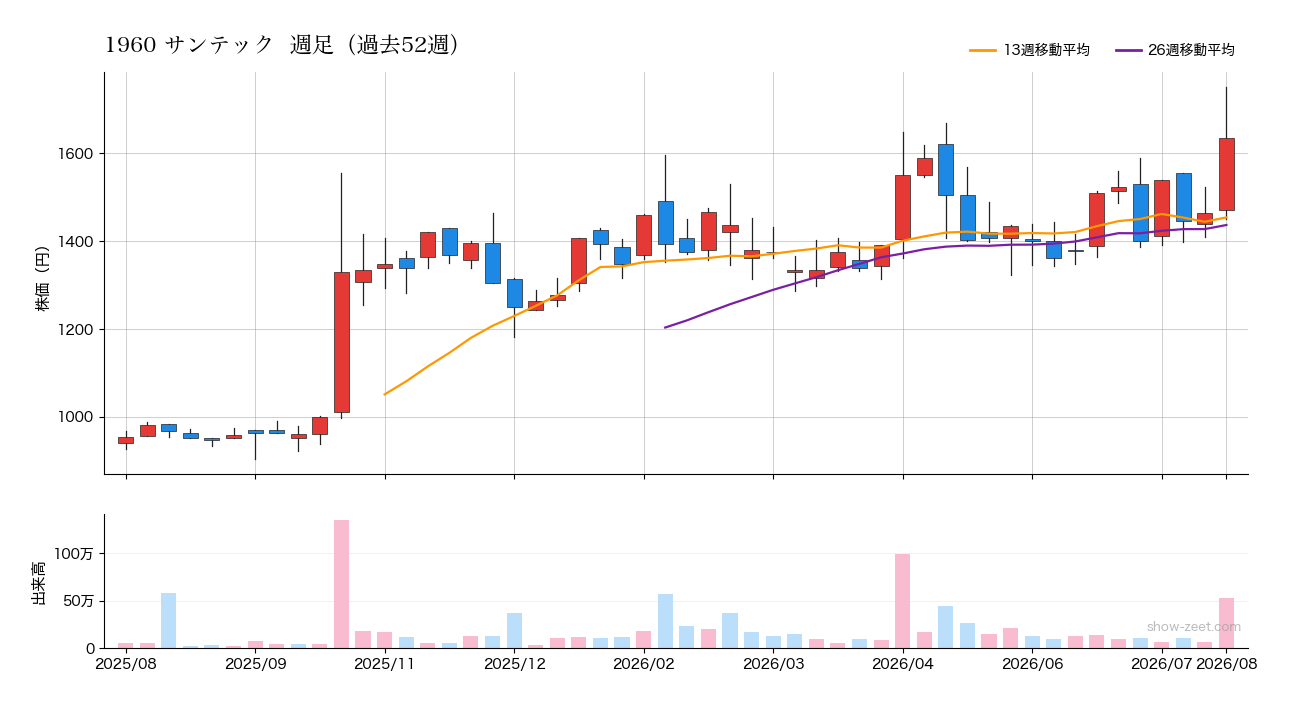The height and width of the screenshot is (720, 1300).
Task: Click the 2026/02 date label
Action: (x=644, y=664)
